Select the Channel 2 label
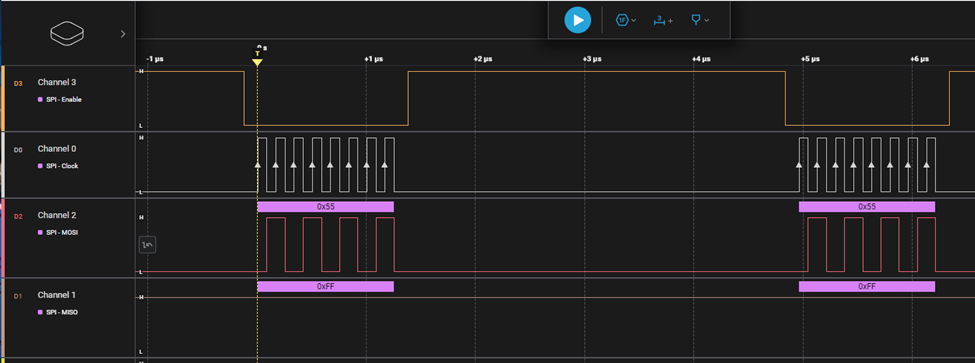This screenshot has width=975, height=363. coord(57,215)
